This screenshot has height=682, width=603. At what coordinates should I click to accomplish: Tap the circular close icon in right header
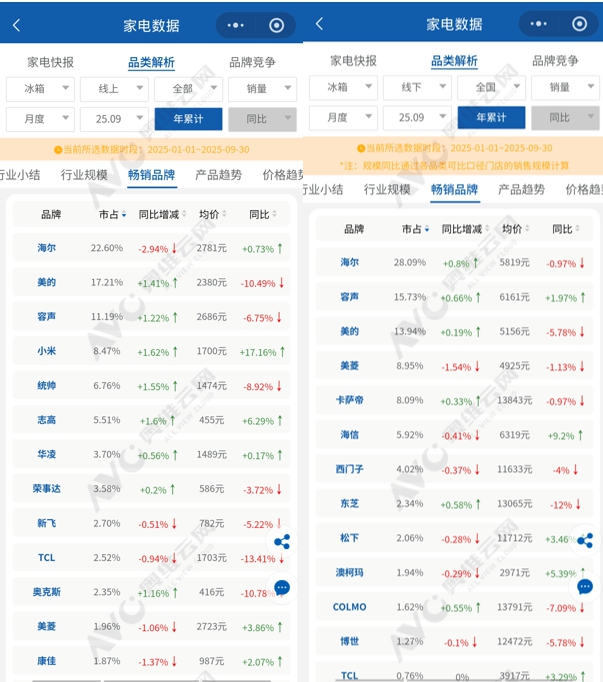tap(580, 24)
